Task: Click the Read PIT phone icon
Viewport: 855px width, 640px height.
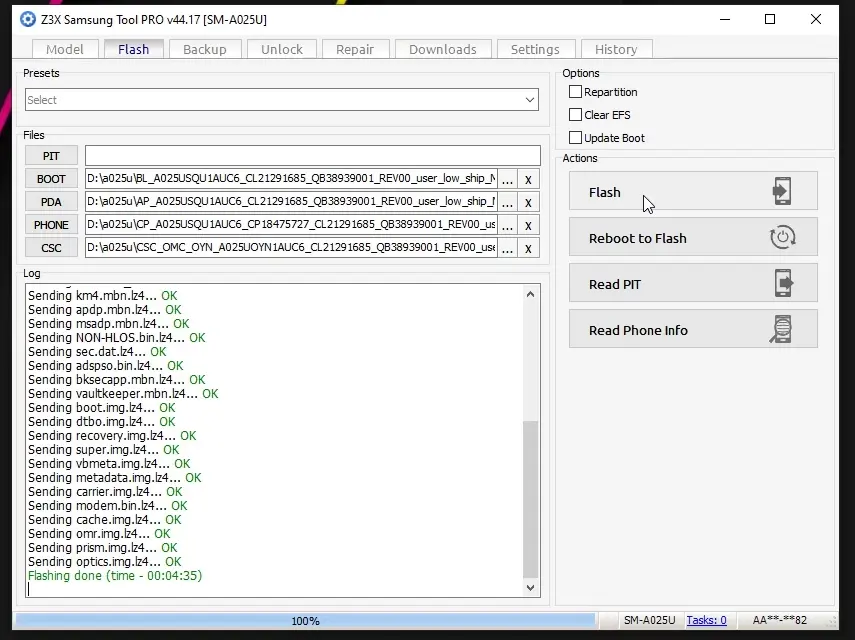Action: coord(782,284)
